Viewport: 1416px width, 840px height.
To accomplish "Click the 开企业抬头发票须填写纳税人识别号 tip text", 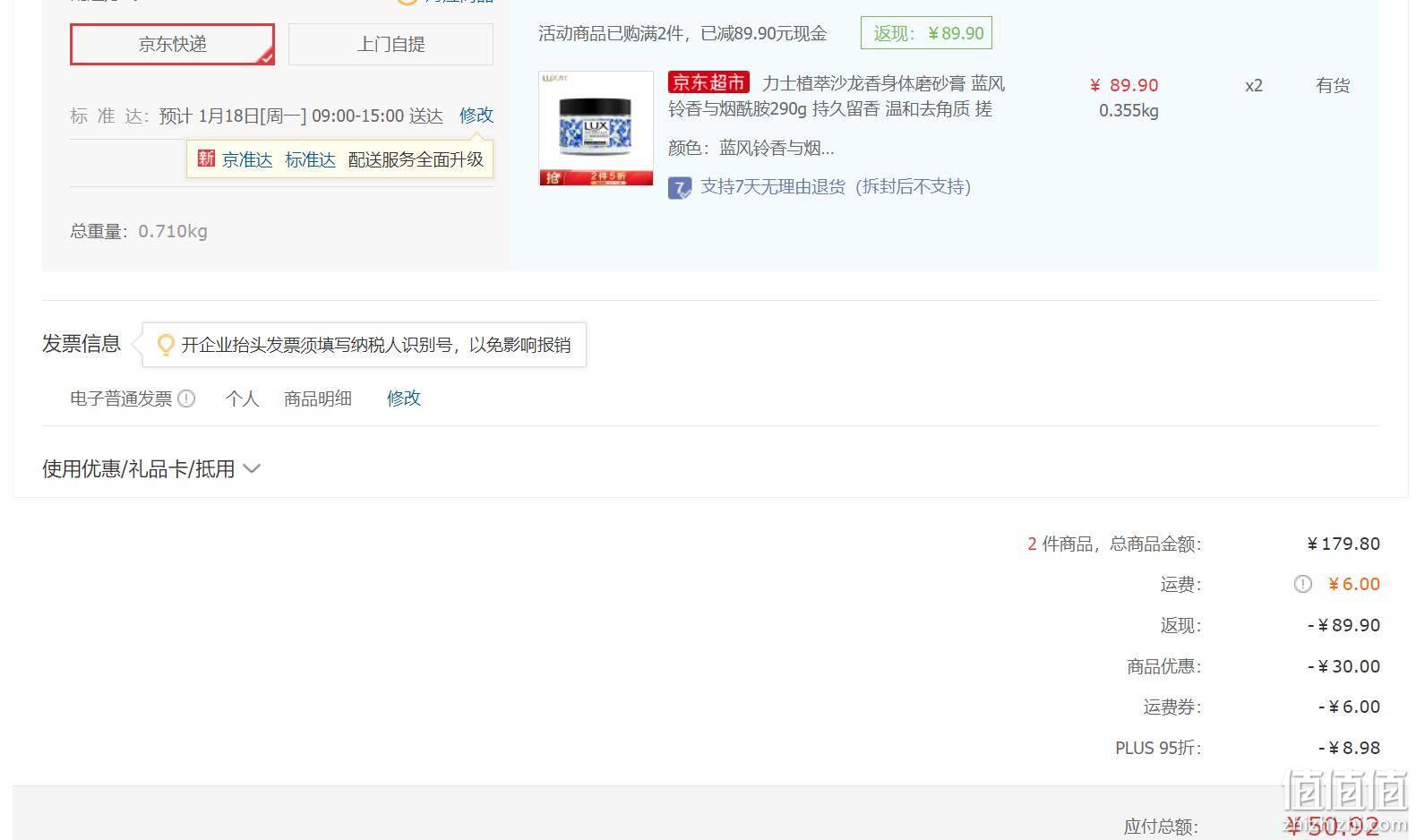I will [x=376, y=345].
